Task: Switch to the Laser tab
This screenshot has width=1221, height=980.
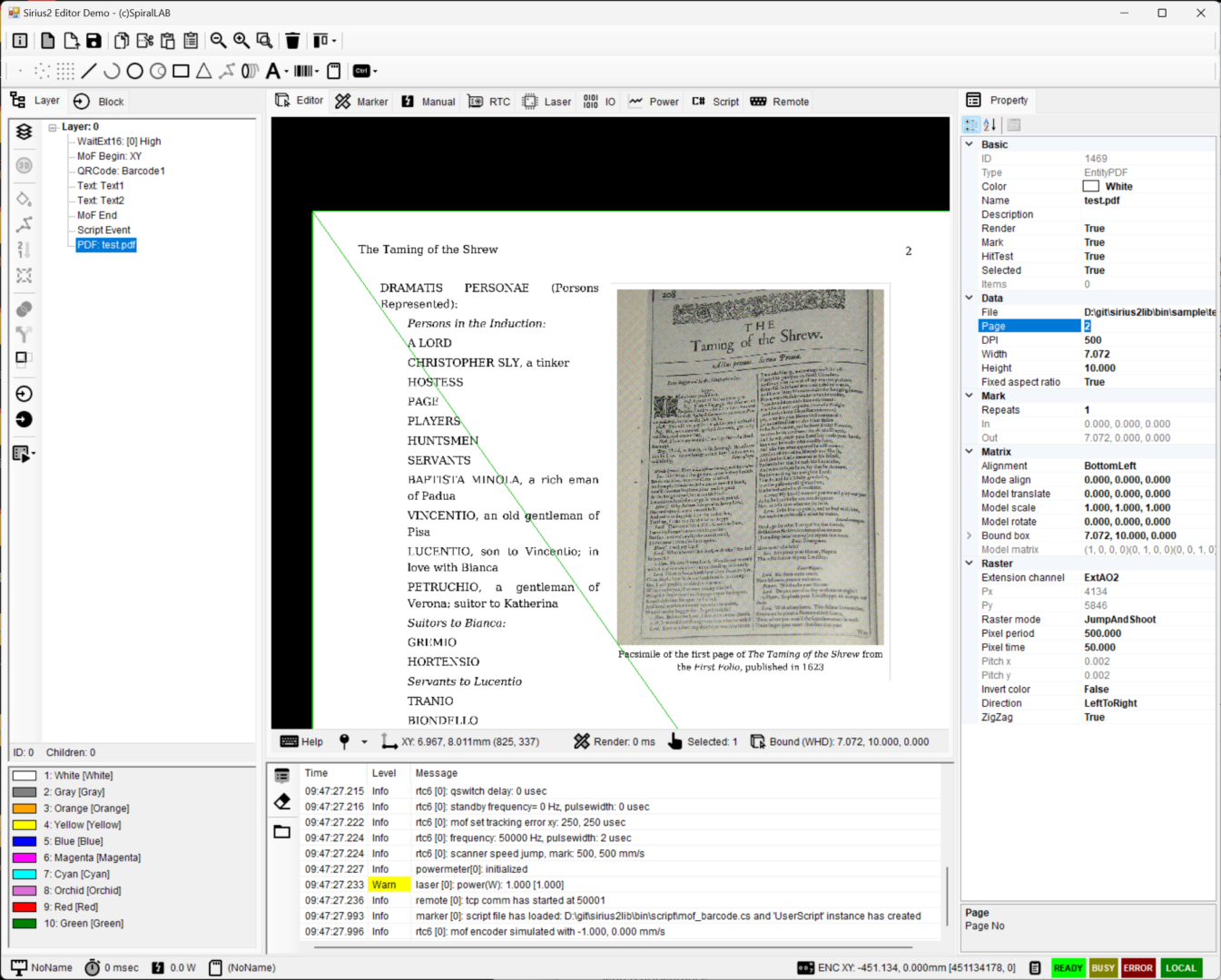Action: pos(547,102)
